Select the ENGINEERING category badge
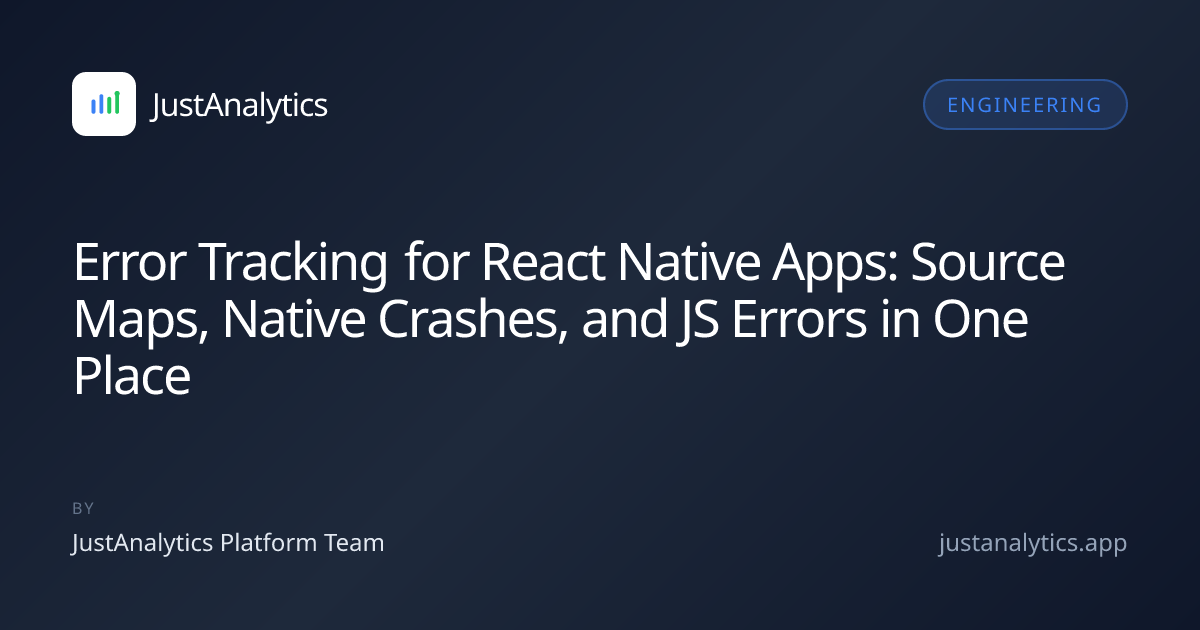This screenshot has height=630, width=1200. click(x=1025, y=105)
